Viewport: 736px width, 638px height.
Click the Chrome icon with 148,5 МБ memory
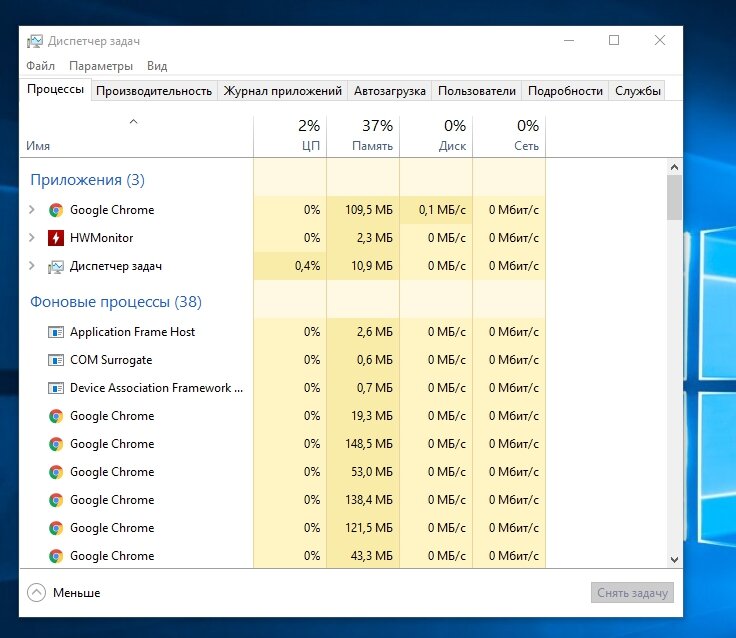coord(56,444)
